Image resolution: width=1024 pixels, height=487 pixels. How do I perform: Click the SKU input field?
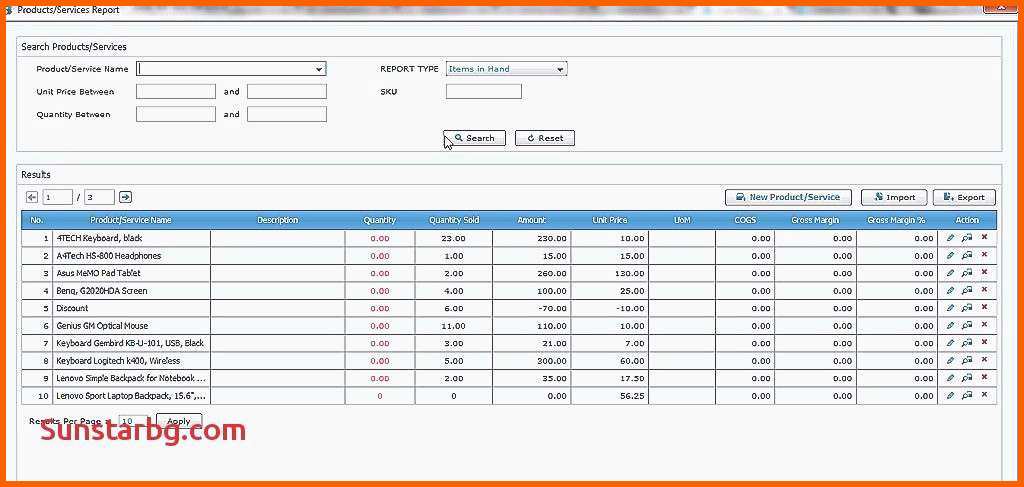pyautogui.click(x=484, y=92)
